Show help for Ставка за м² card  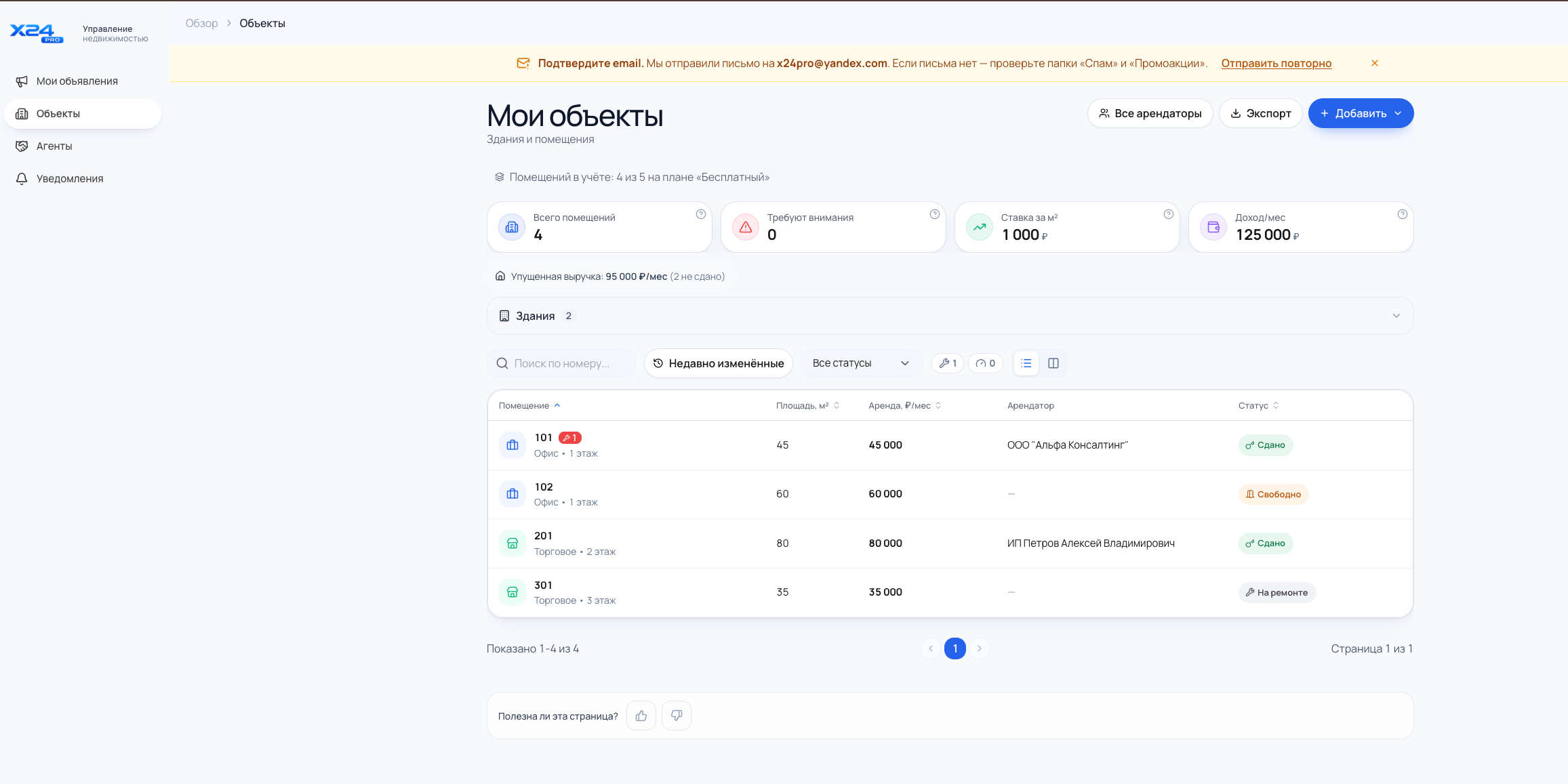pos(1169,214)
